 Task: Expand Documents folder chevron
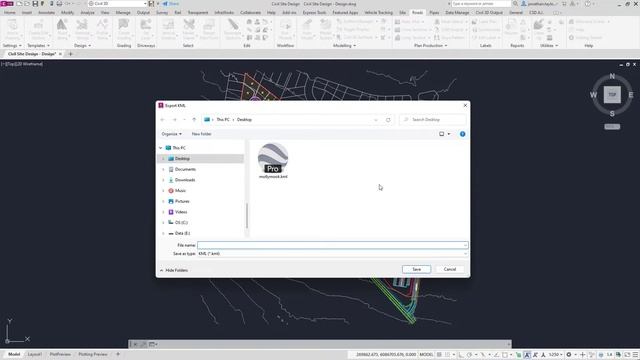tap(163, 169)
